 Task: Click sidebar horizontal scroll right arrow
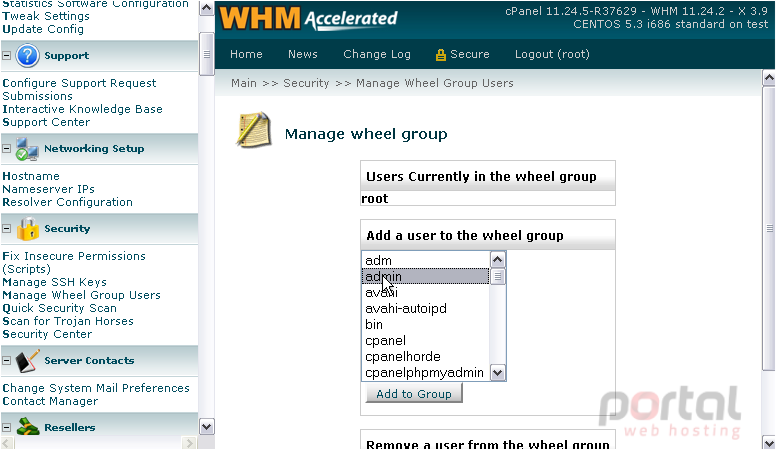(x=189, y=443)
